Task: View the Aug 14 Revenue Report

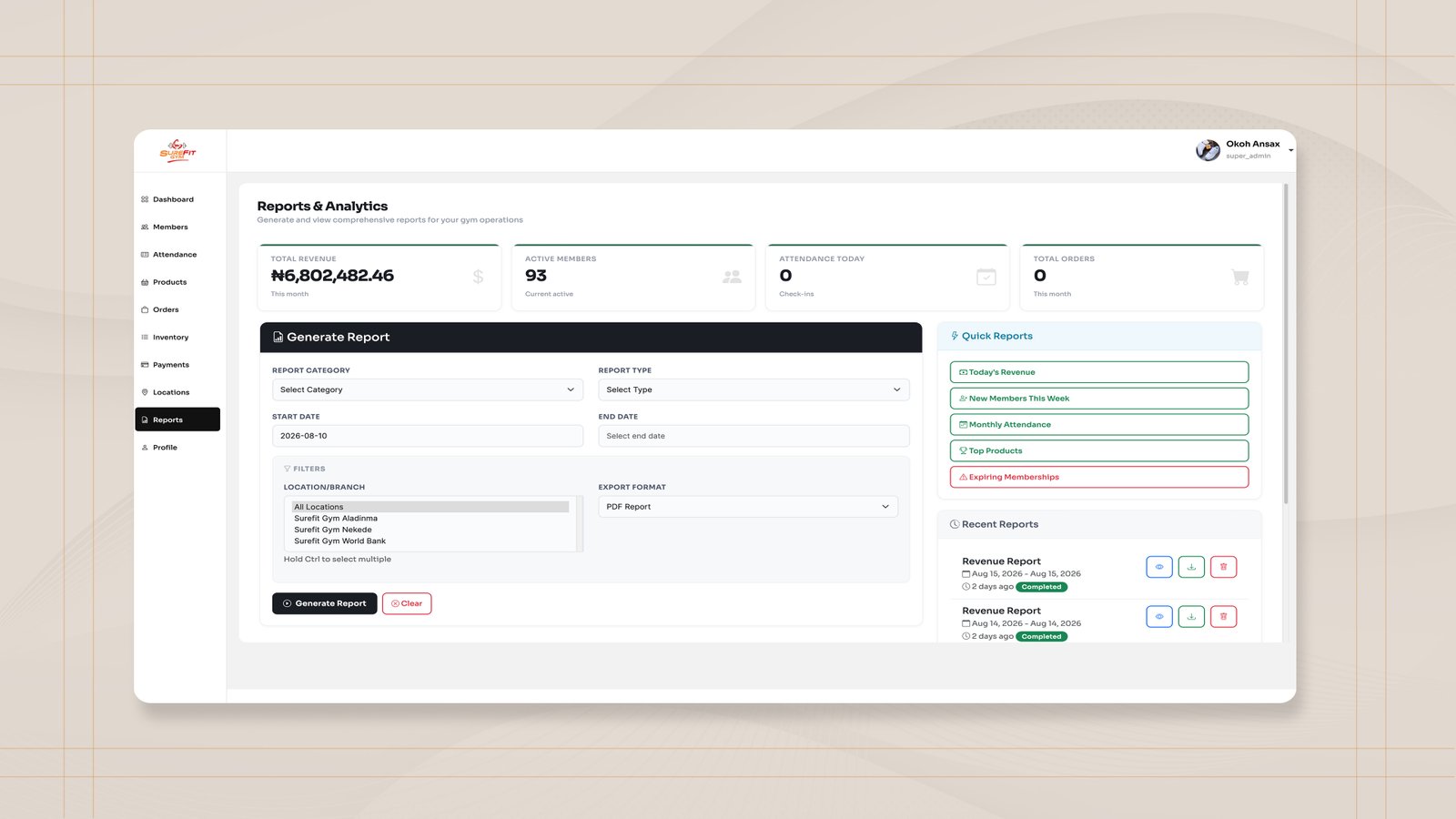Action: pyautogui.click(x=1159, y=617)
